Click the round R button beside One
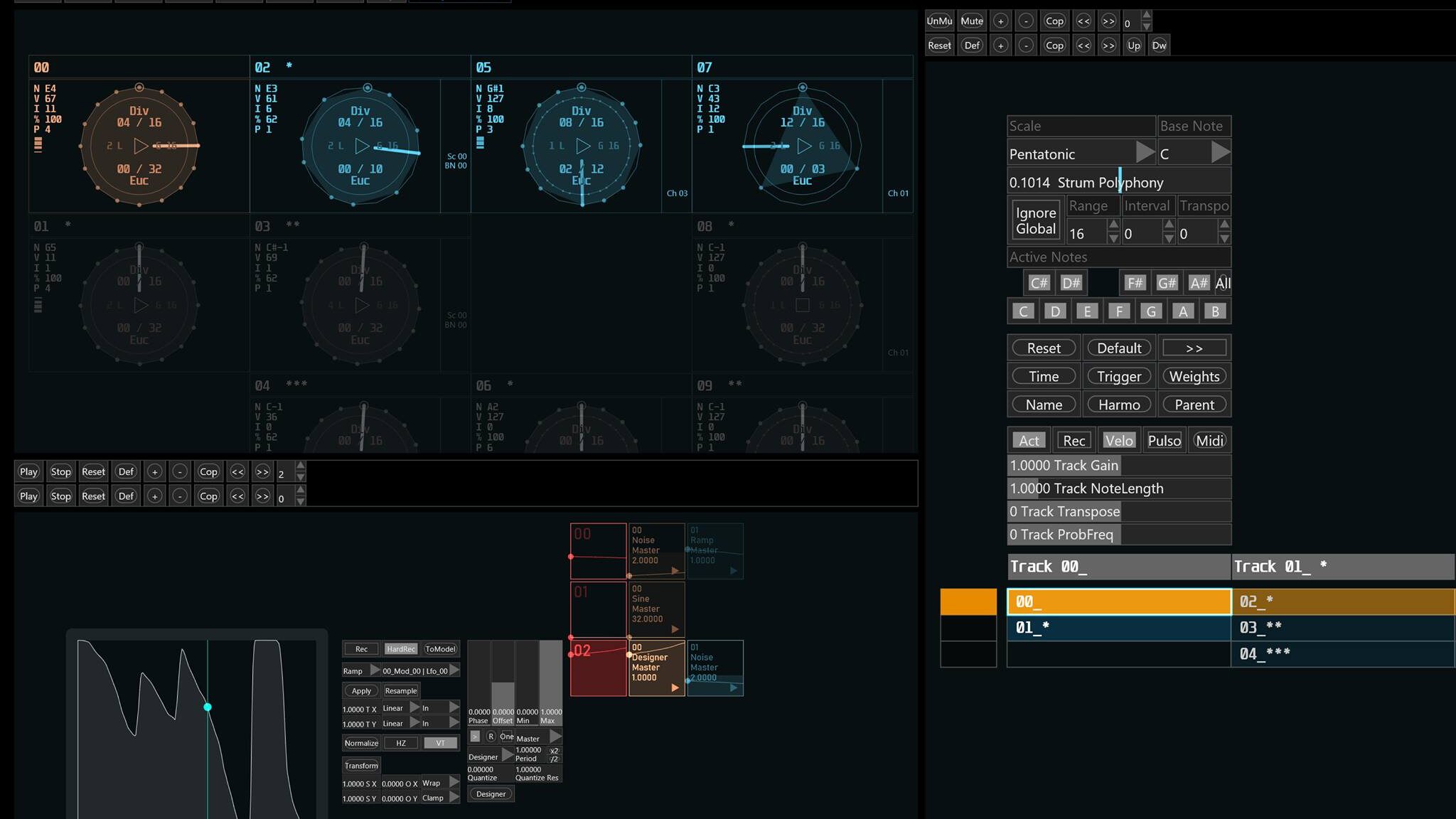The width and height of the screenshot is (1456, 819). (x=491, y=737)
